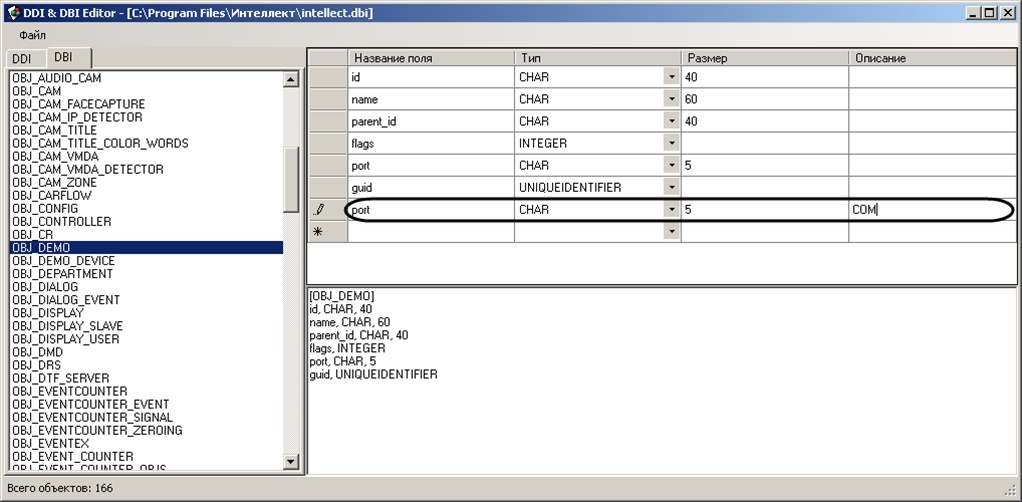Select OBJ_CAM_FACECAPTURE in the list
Screen dimensions: 1022x502
(x=79, y=104)
